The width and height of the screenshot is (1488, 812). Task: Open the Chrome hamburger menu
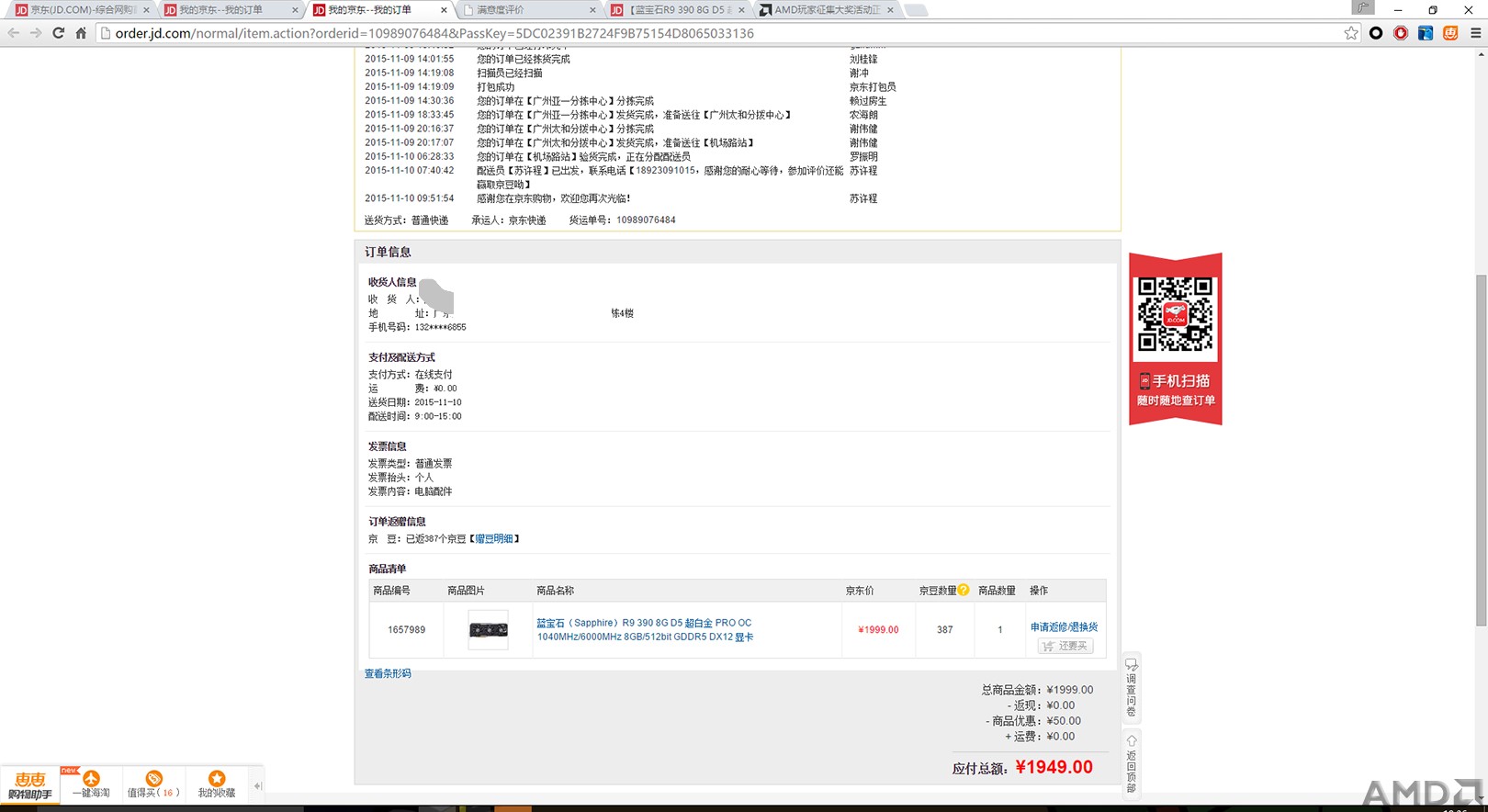pos(1476,33)
